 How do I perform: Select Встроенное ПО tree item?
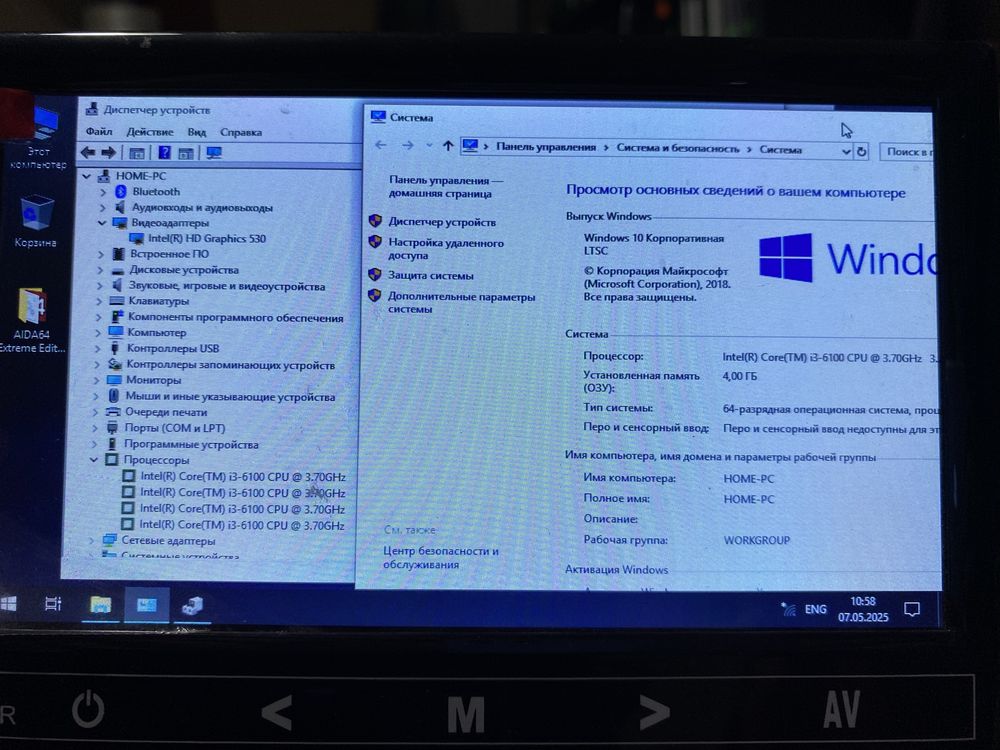pyautogui.click(x=169, y=254)
